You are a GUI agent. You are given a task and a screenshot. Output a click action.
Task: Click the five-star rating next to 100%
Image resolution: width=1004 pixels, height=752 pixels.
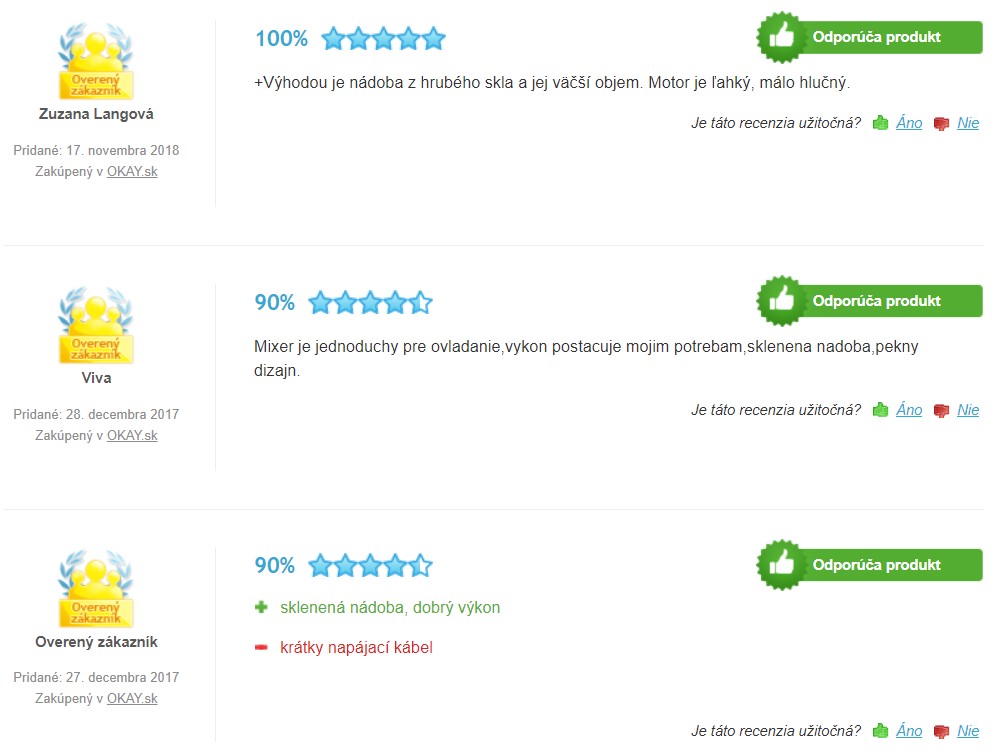[383, 38]
